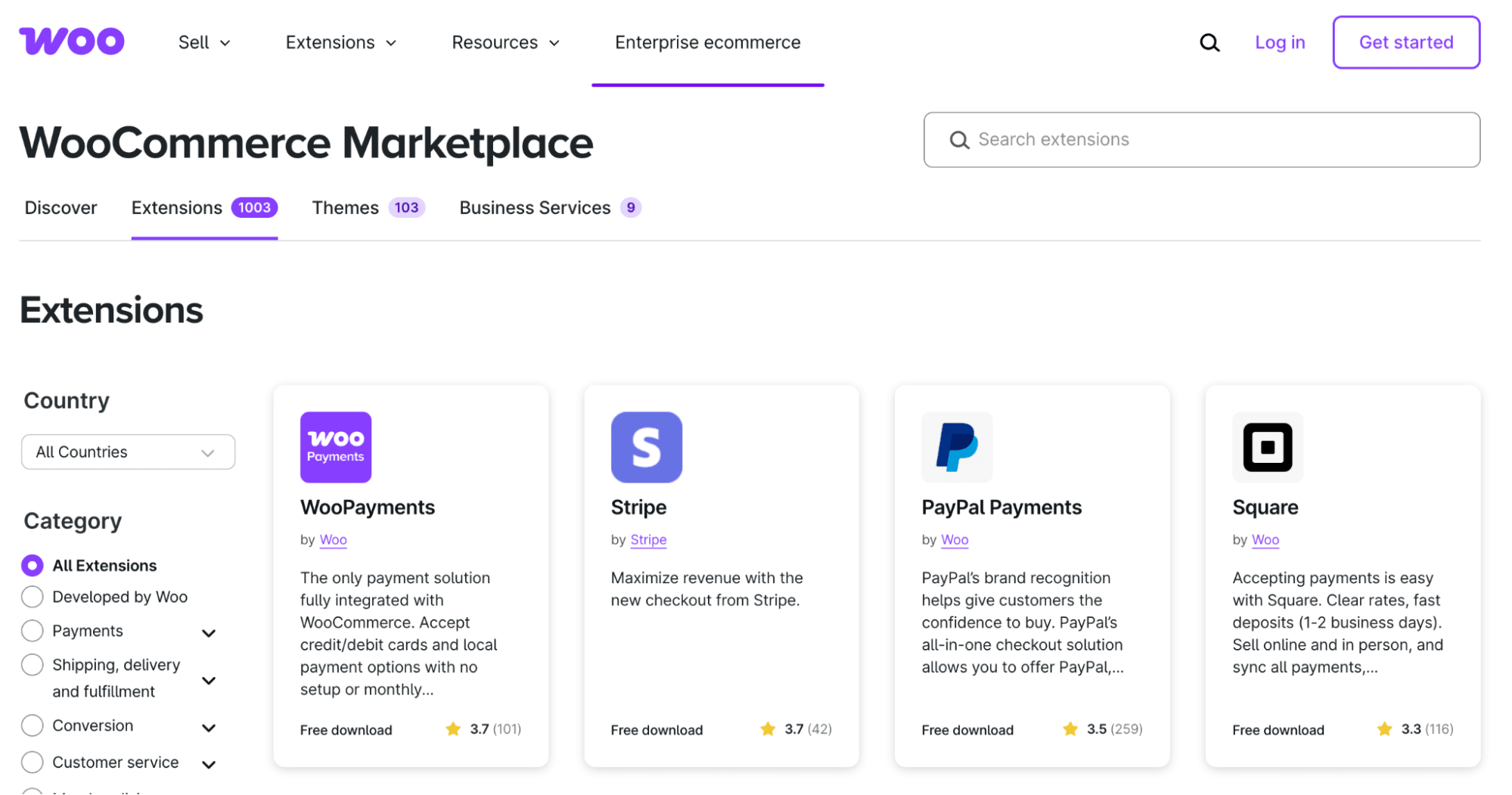Expand the Shipping, delivery and fulfillment chevron
This screenshot has width=1512, height=795.
[x=209, y=680]
